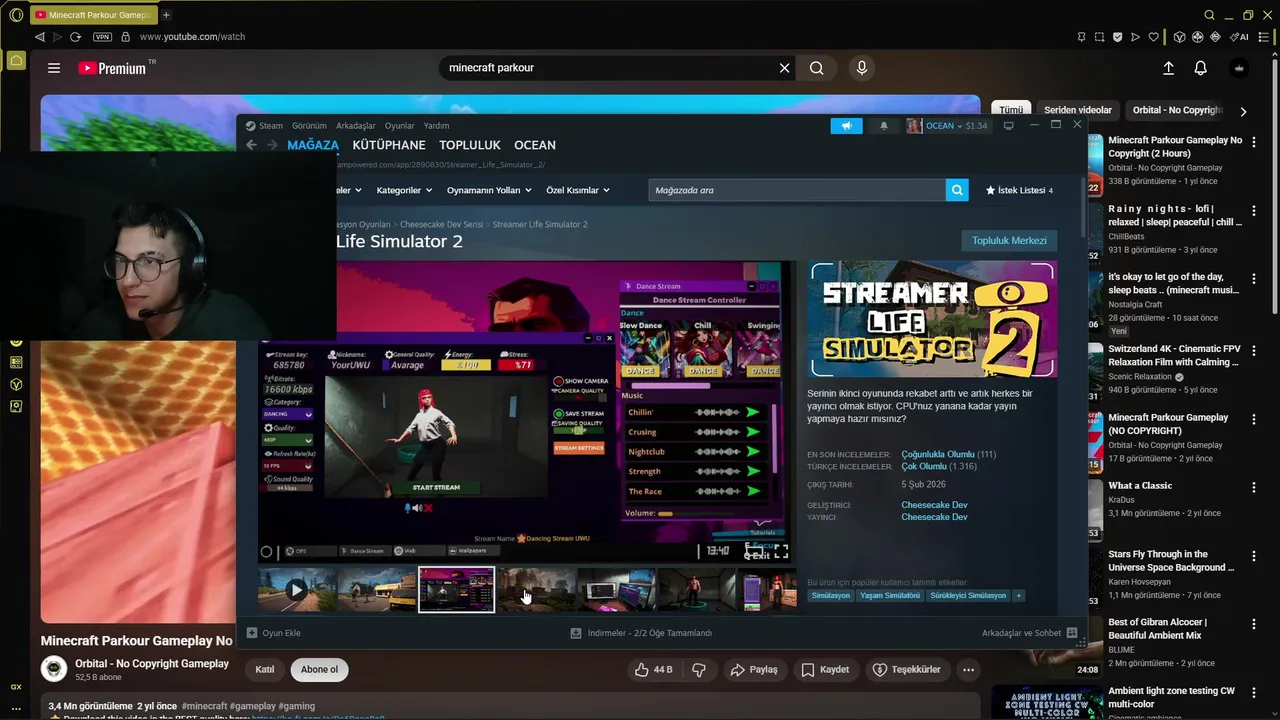Open the YouTube upload/create icon
The width and height of the screenshot is (1280, 720).
point(1168,68)
